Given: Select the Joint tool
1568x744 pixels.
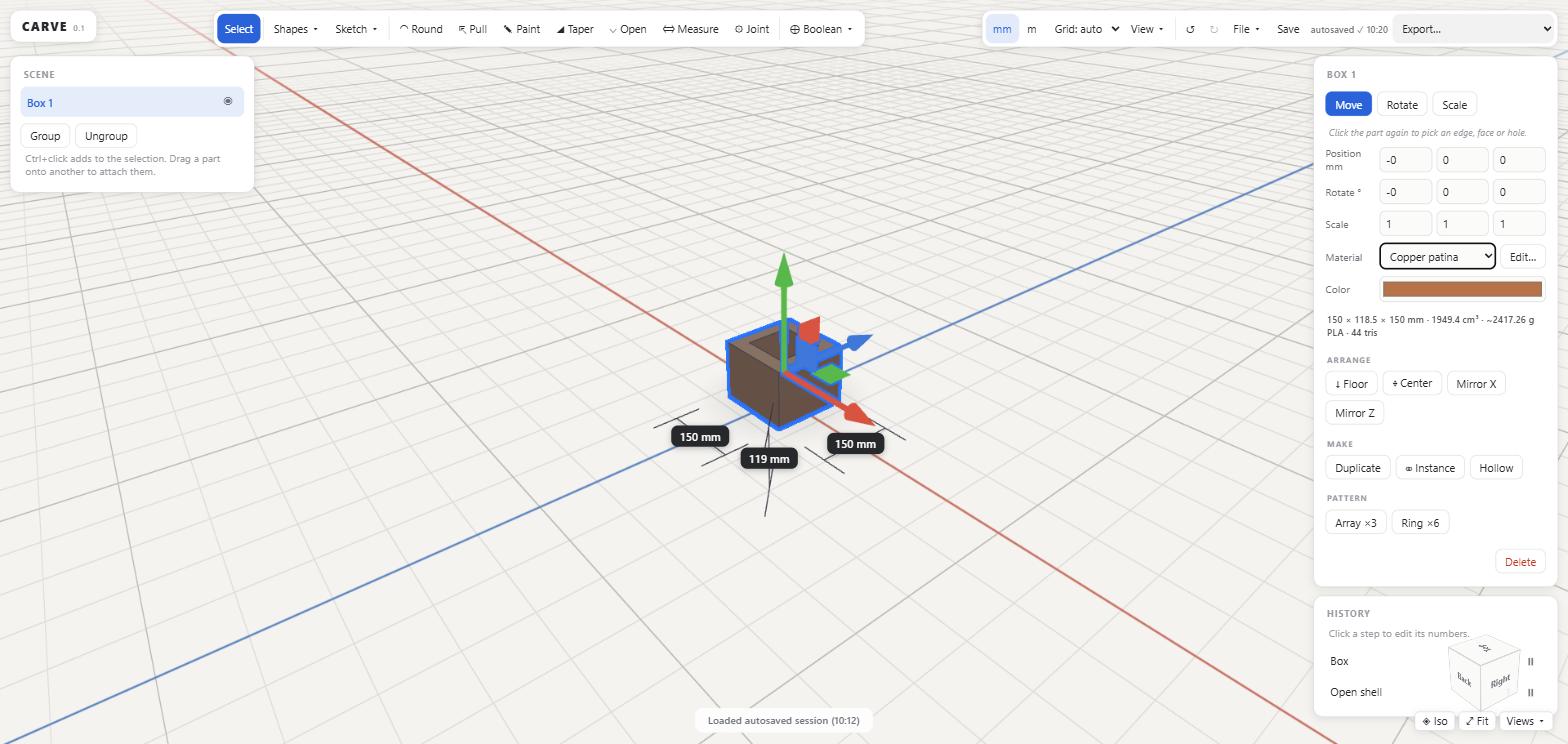Looking at the screenshot, I should (752, 29).
